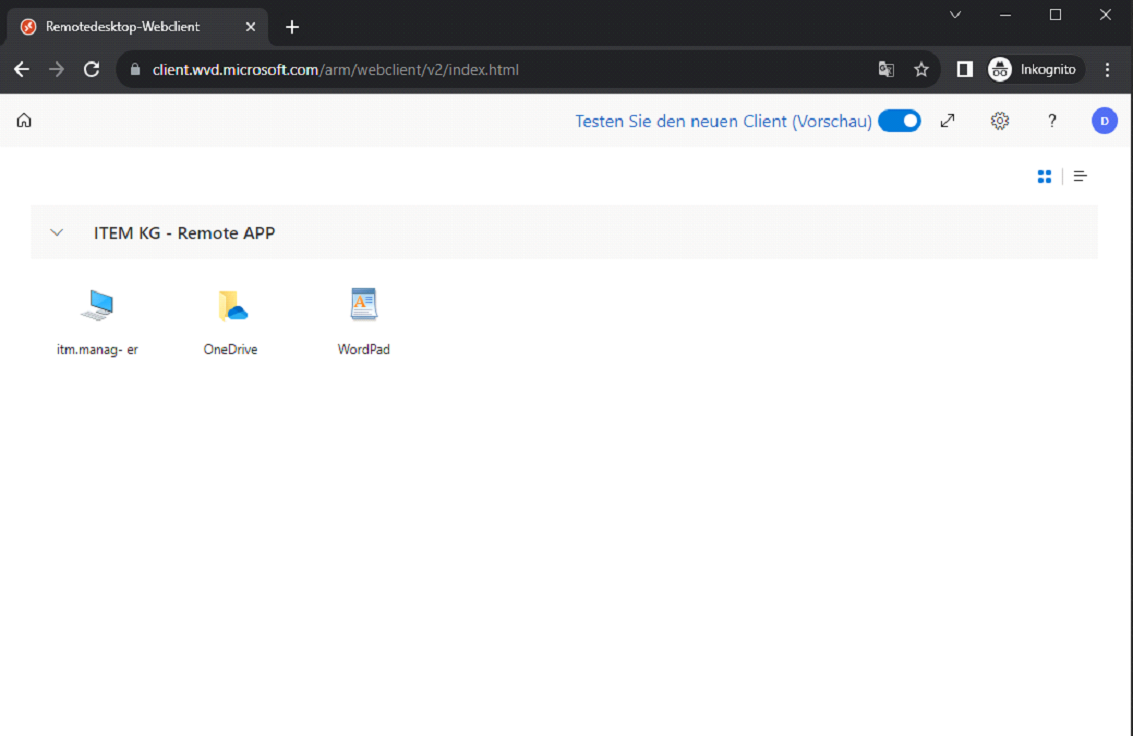Collapse the ITEM KG - Remote APP group
This screenshot has width=1133, height=736.
pyautogui.click(x=56, y=233)
